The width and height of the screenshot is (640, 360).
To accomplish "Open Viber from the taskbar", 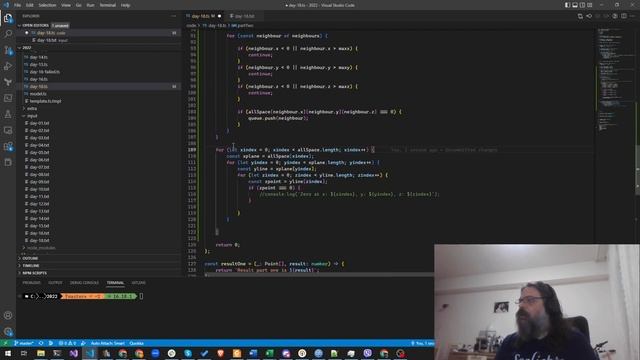I will 367,353.
